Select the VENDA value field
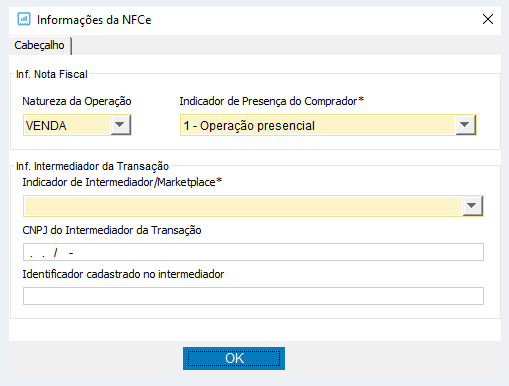Image resolution: width=509 pixels, height=386 pixels. pos(67,125)
